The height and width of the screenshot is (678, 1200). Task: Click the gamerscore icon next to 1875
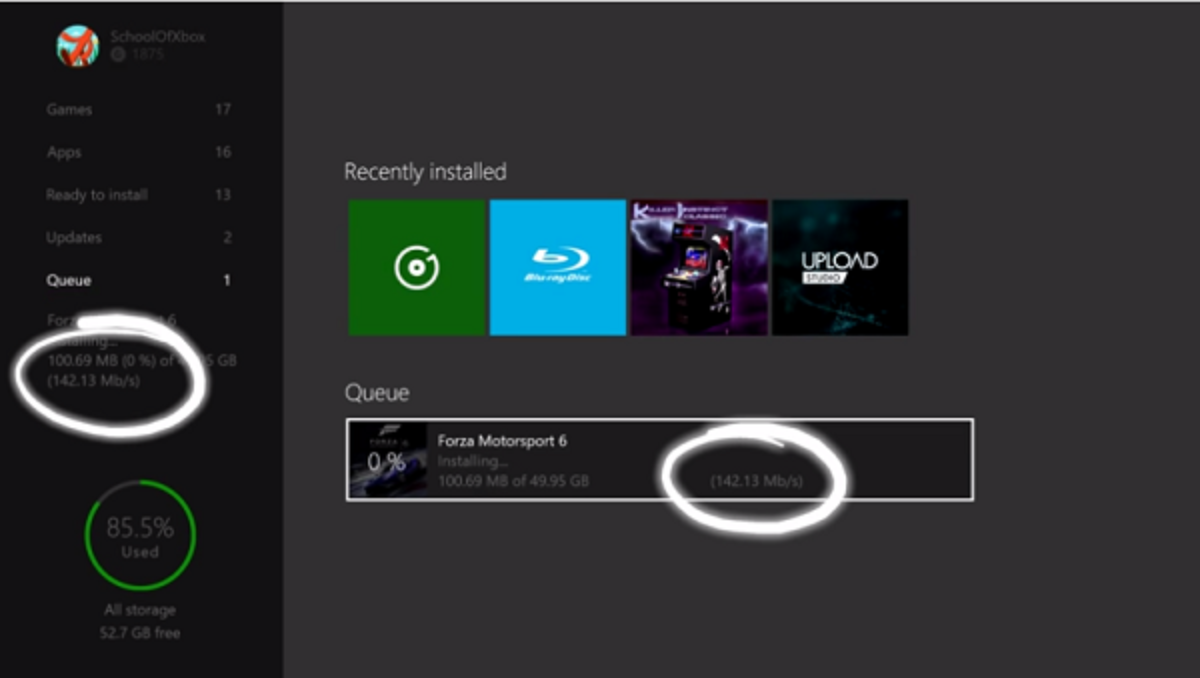tap(118, 55)
